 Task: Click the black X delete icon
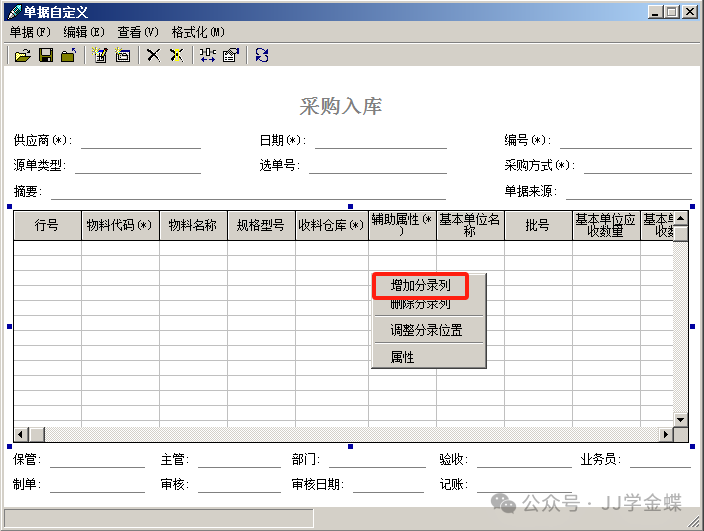click(x=153, y=55)
